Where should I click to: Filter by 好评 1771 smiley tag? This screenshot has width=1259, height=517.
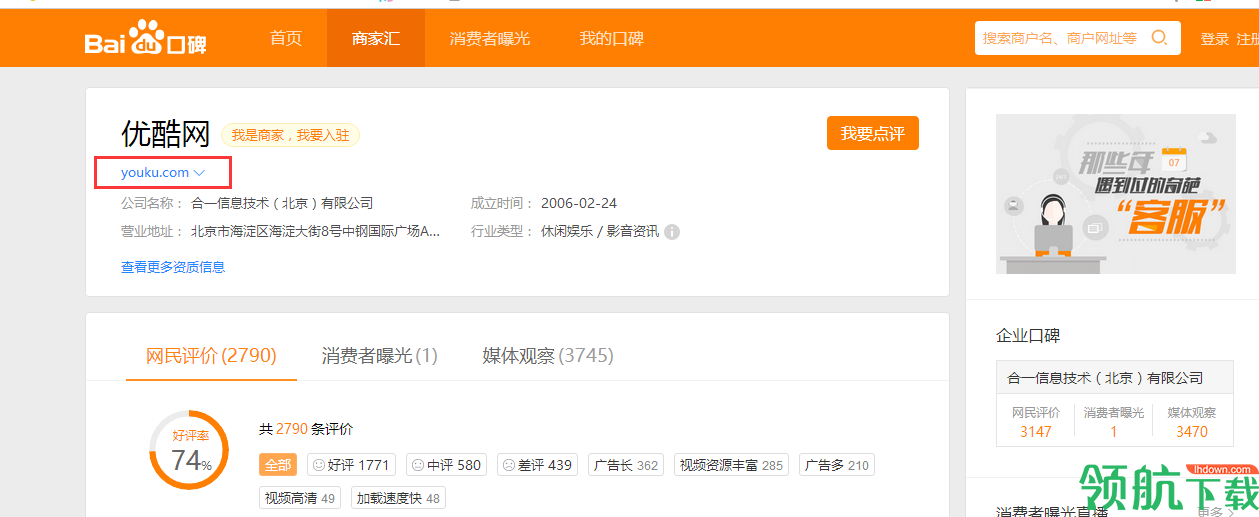tap(351, 465)
